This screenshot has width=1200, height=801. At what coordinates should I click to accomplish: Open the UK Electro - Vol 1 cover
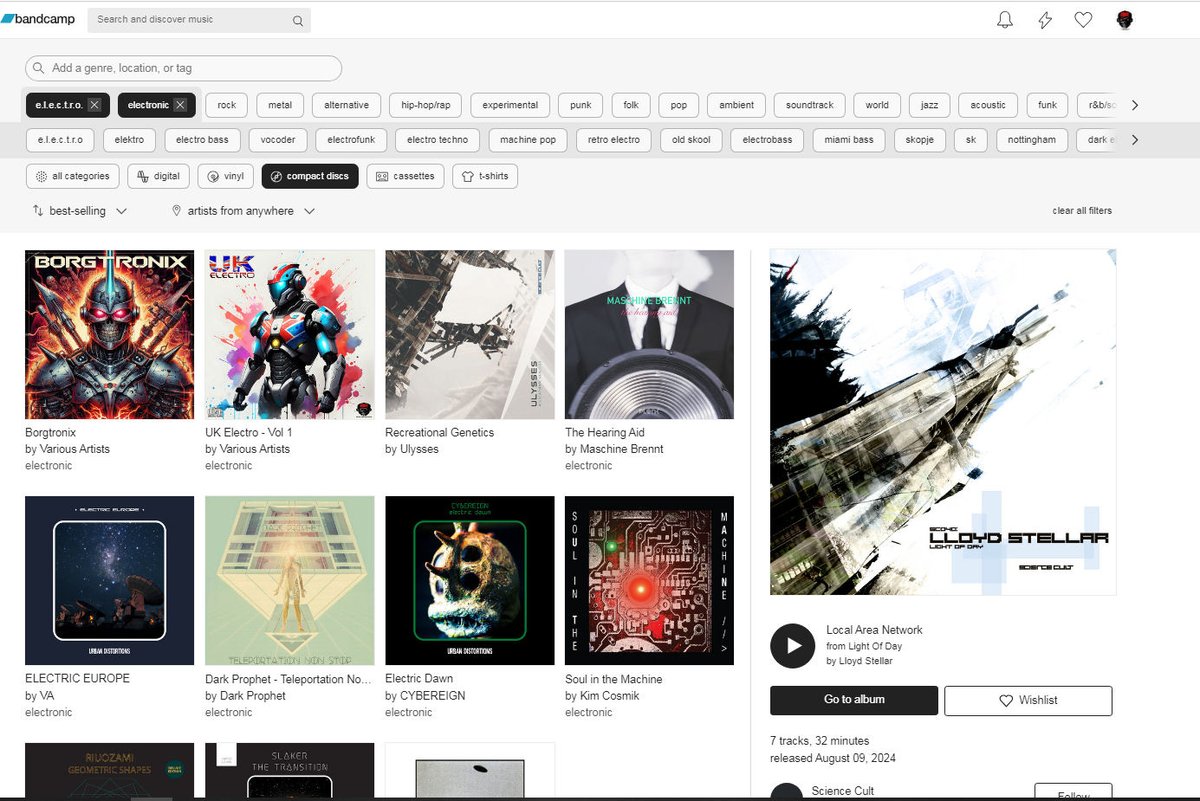coord(290,334)
